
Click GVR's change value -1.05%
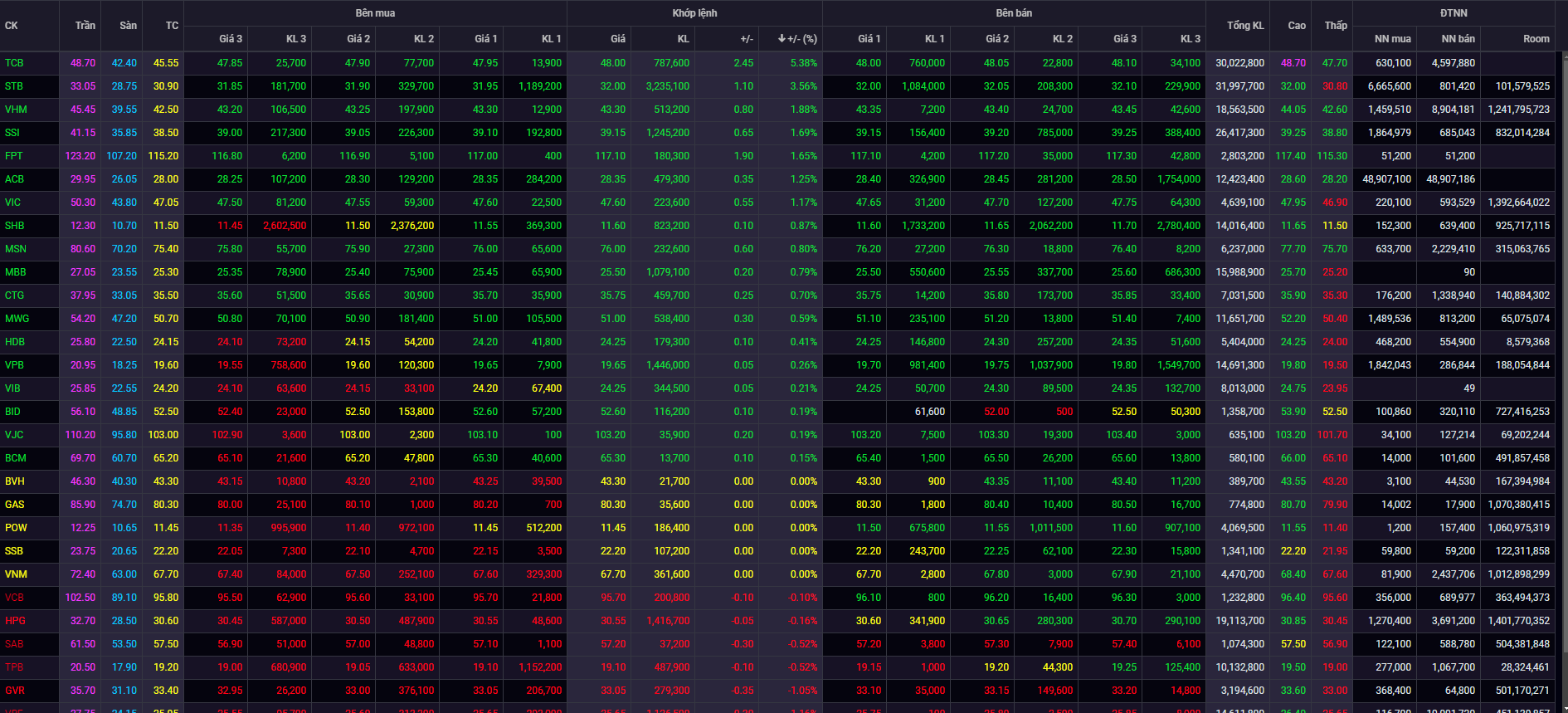[x=802, y=691]
